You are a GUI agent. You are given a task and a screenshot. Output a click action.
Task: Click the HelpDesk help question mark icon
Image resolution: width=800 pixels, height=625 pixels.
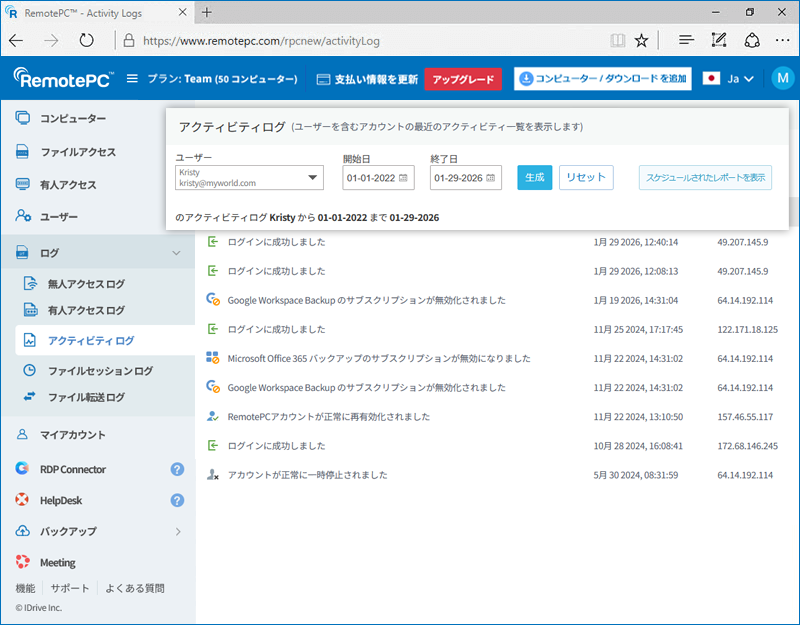click(x=177, y=500)
